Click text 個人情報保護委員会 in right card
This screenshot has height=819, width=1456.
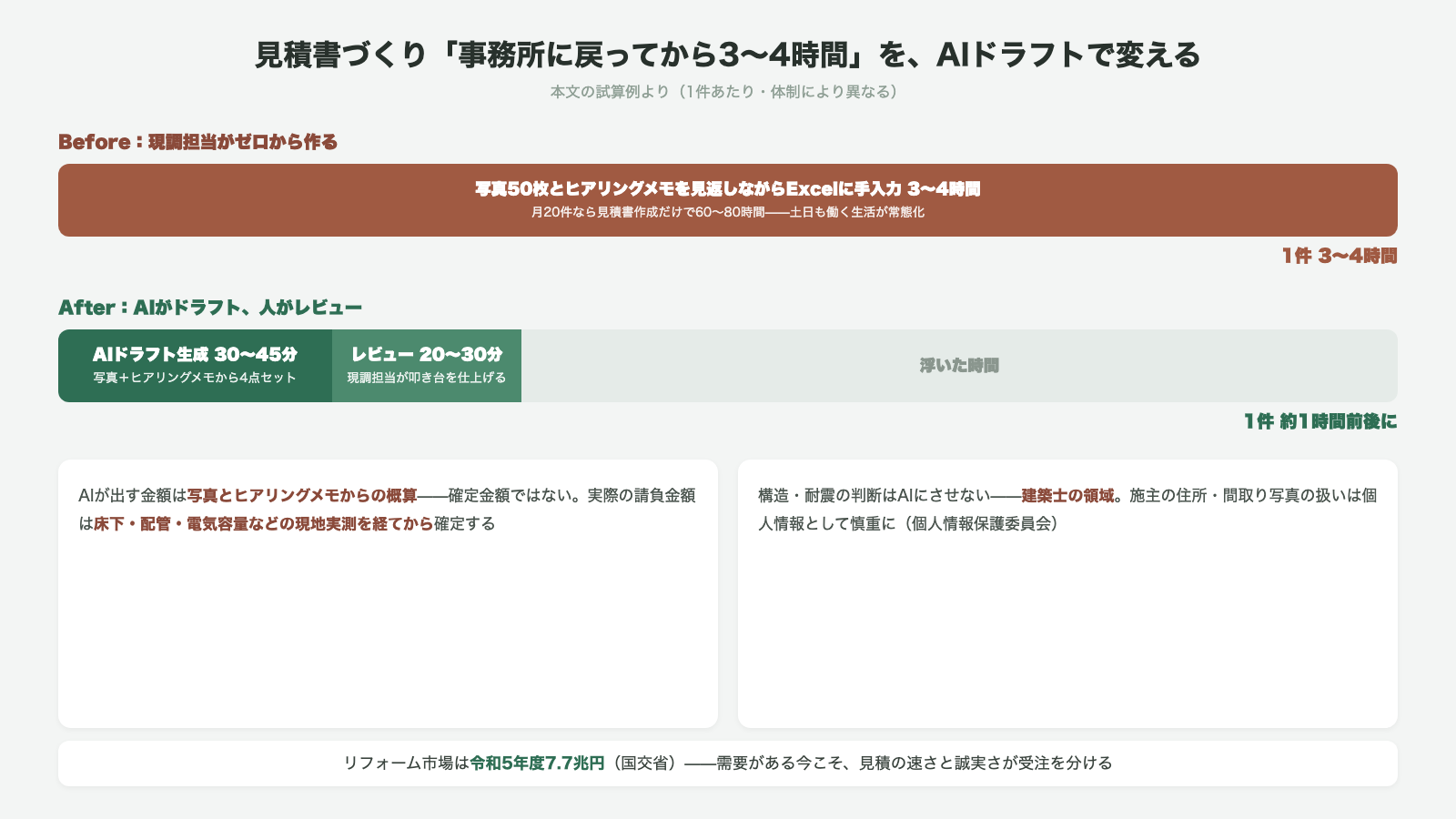click(983, 524)
